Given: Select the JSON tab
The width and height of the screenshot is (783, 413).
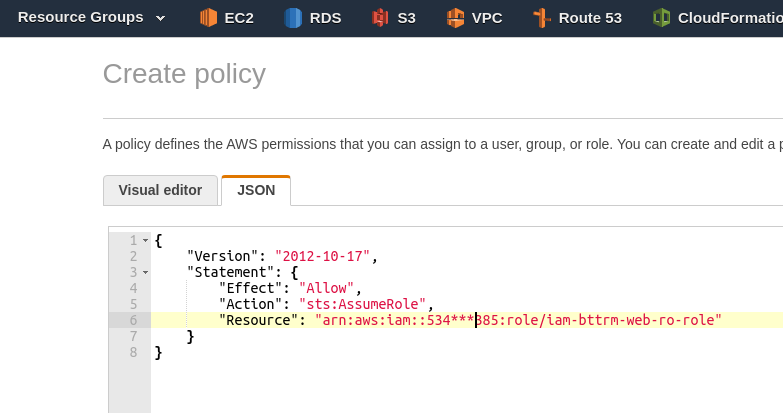Looking at the screenshot, I should 256,190.
